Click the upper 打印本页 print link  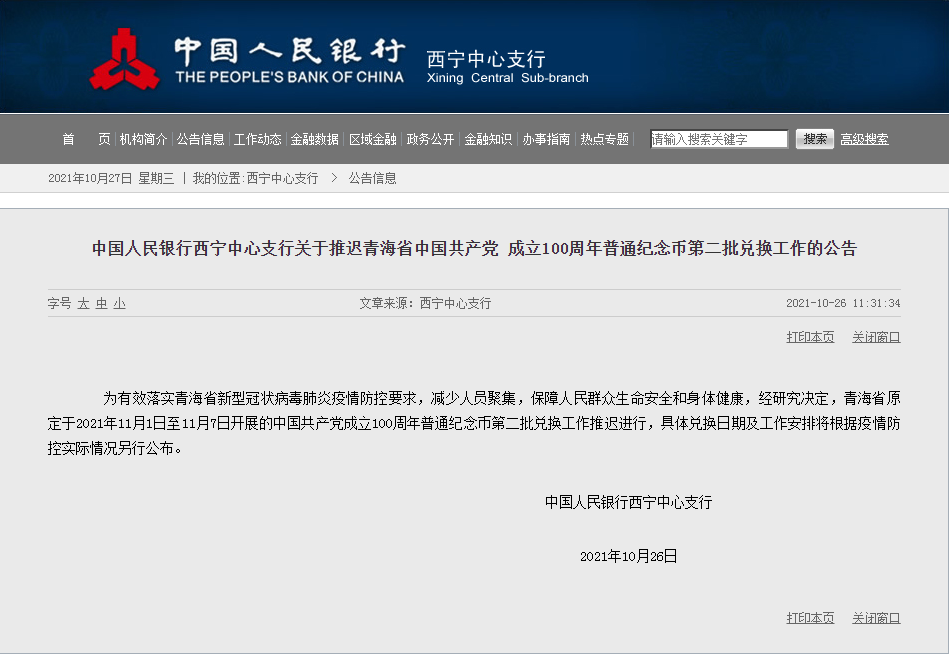tap(810, 337)
